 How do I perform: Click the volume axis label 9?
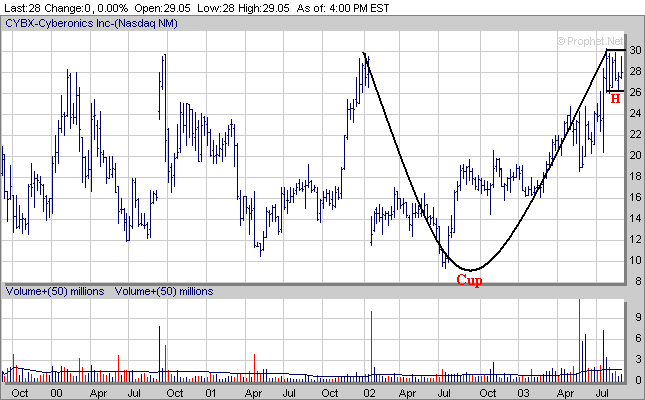[638, 317]
